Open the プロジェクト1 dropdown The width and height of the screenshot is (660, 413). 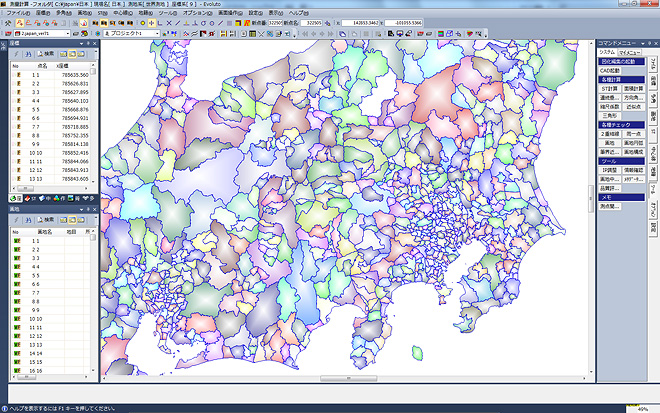158,33
